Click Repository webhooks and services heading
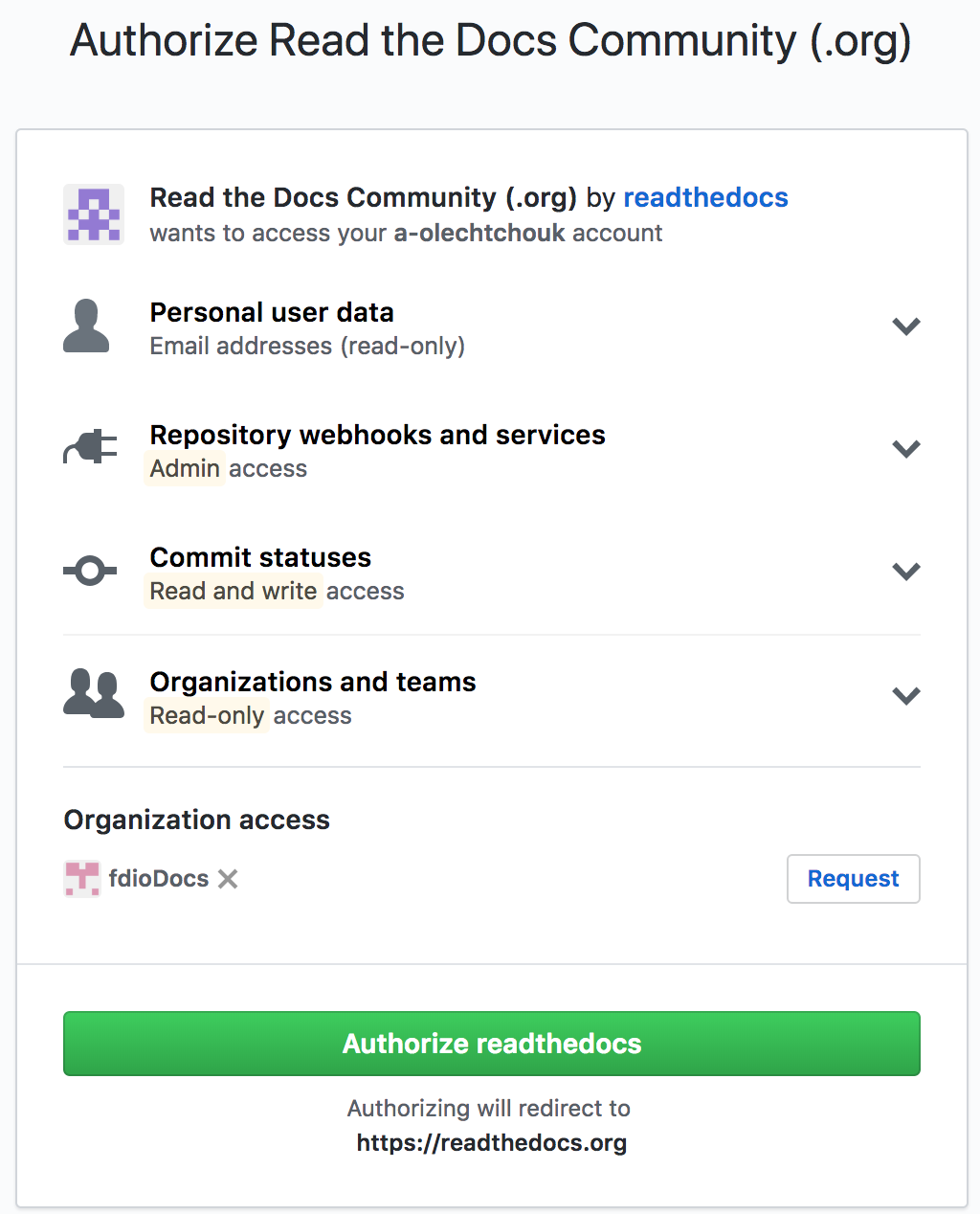This screenshot has width=980, height=1214. tap(378, 435)
